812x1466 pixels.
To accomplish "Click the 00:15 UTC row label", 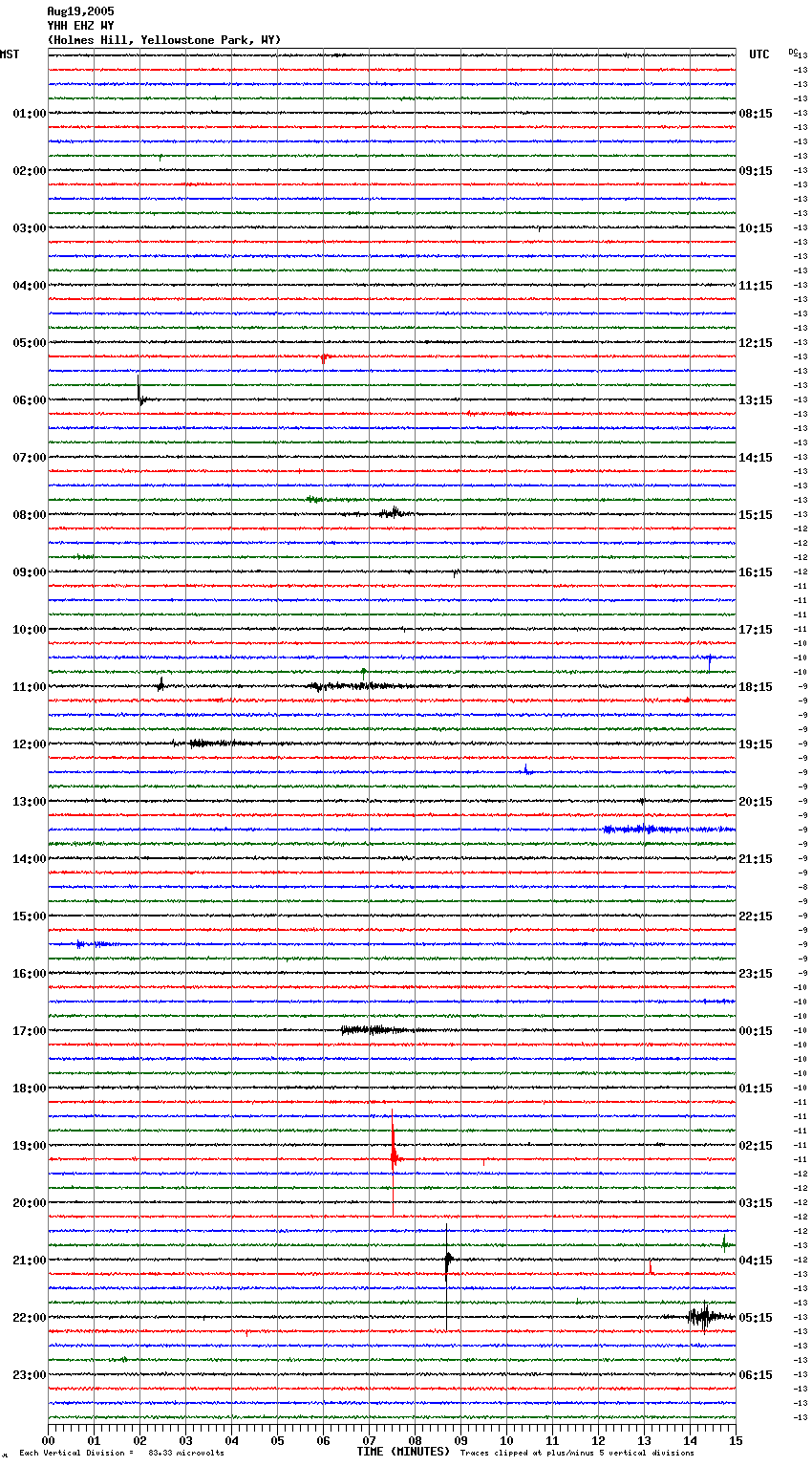I will pyautogui.click(x=756, y=1031).
